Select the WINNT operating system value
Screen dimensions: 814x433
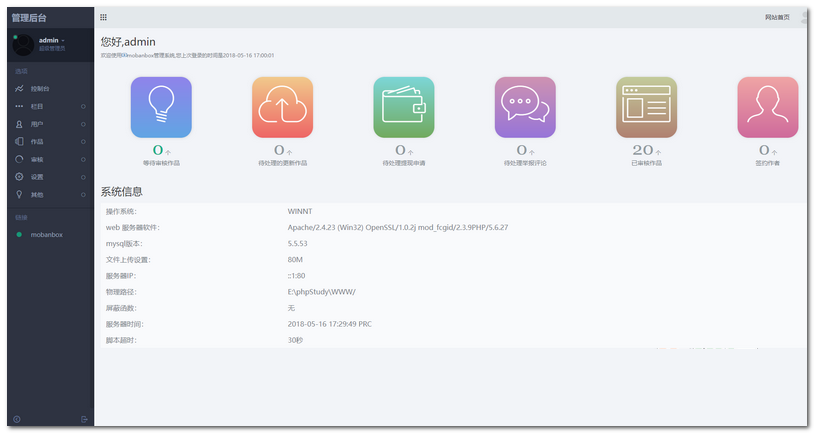[300, 211]
